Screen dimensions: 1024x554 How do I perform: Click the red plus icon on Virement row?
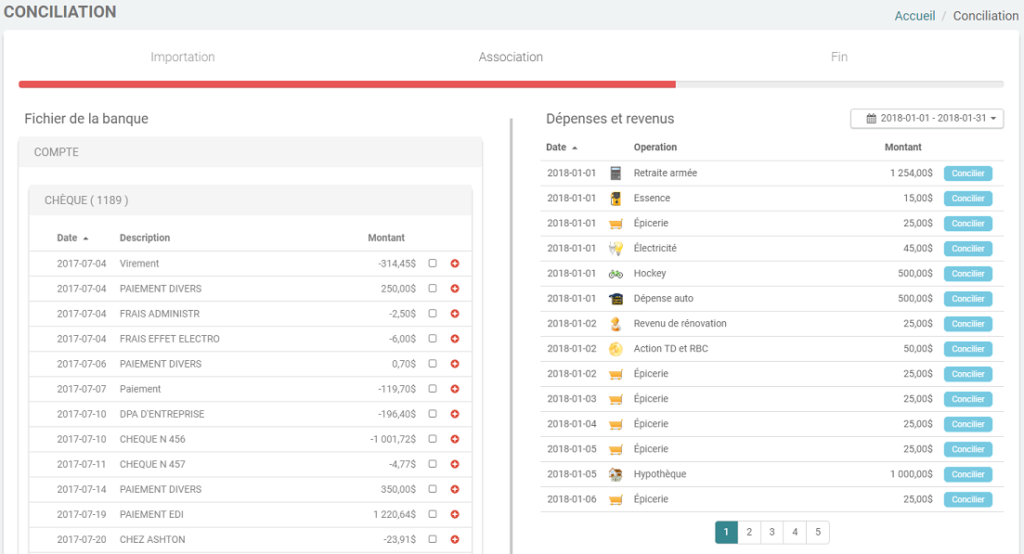(x=455, y=264)
